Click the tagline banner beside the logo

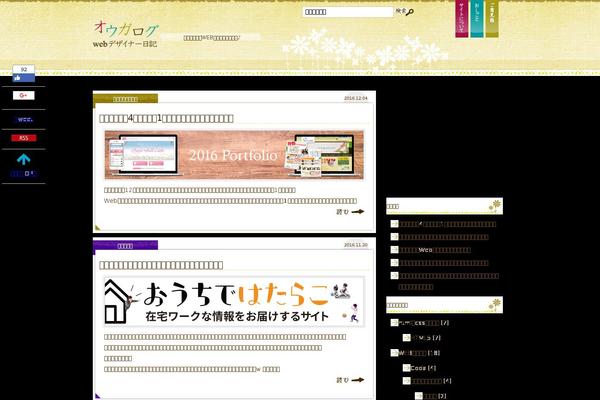[210, 38]
